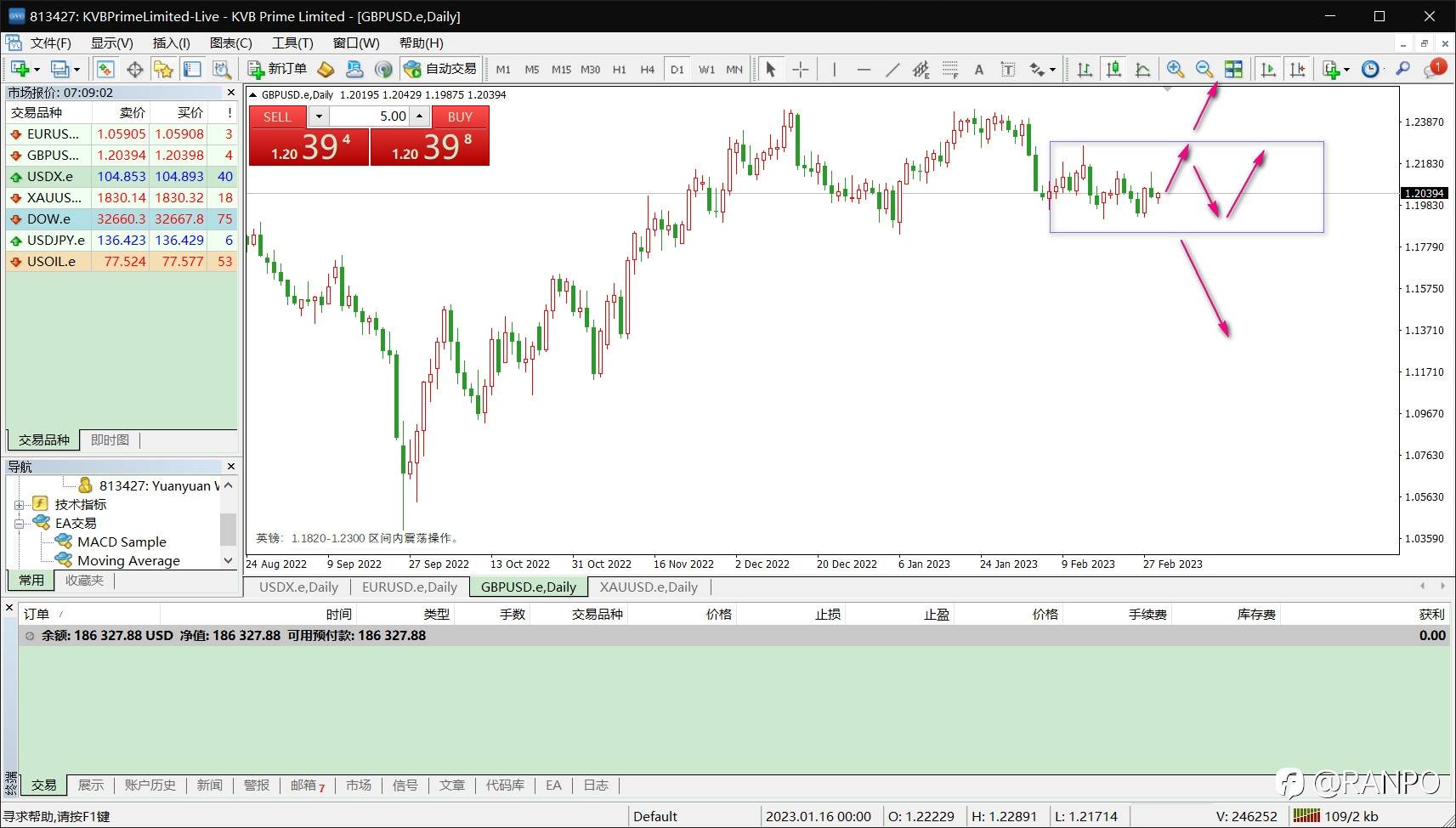Collapse the EA交易 tree node
Image resolution: width=1456 pixels, height=828 pixels.
(19, 523)
